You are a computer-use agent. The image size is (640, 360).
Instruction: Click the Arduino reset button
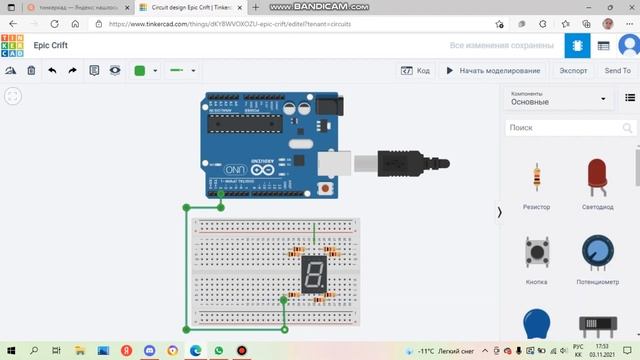(x=325, y=189)
